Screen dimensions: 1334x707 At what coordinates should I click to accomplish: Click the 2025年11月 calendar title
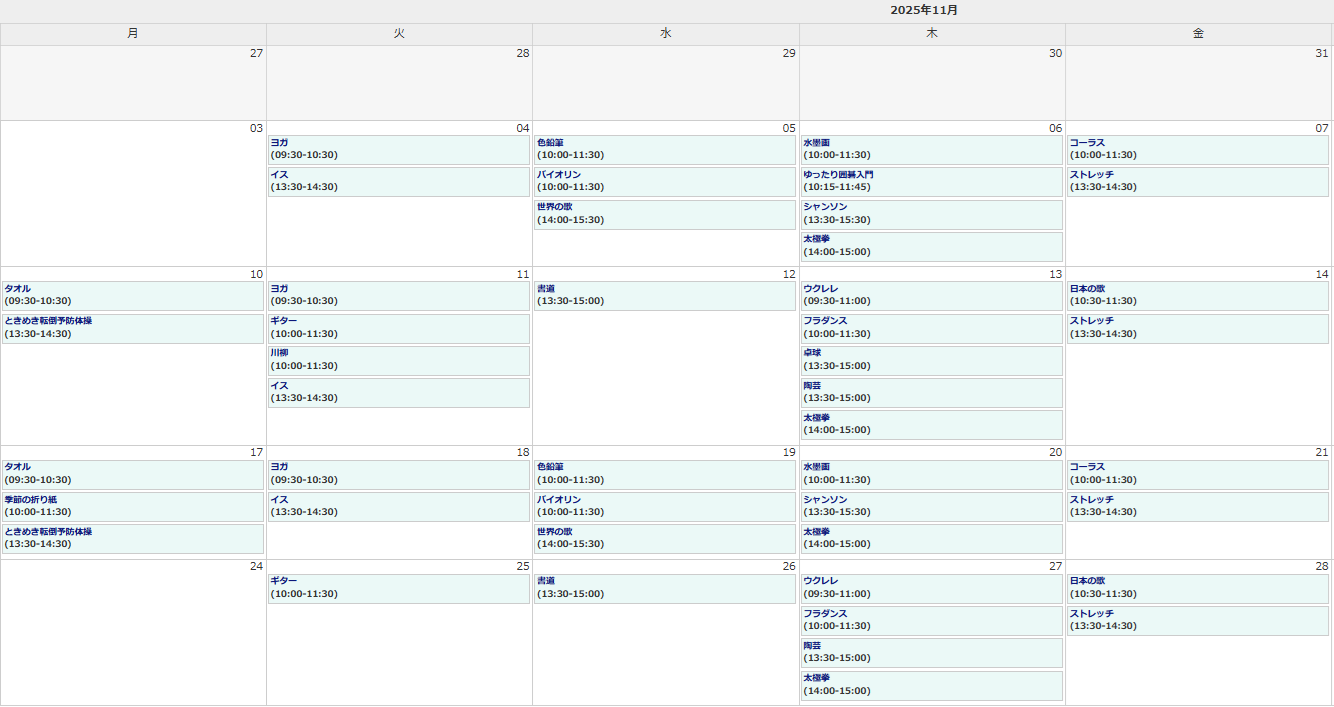pos(924,10)
